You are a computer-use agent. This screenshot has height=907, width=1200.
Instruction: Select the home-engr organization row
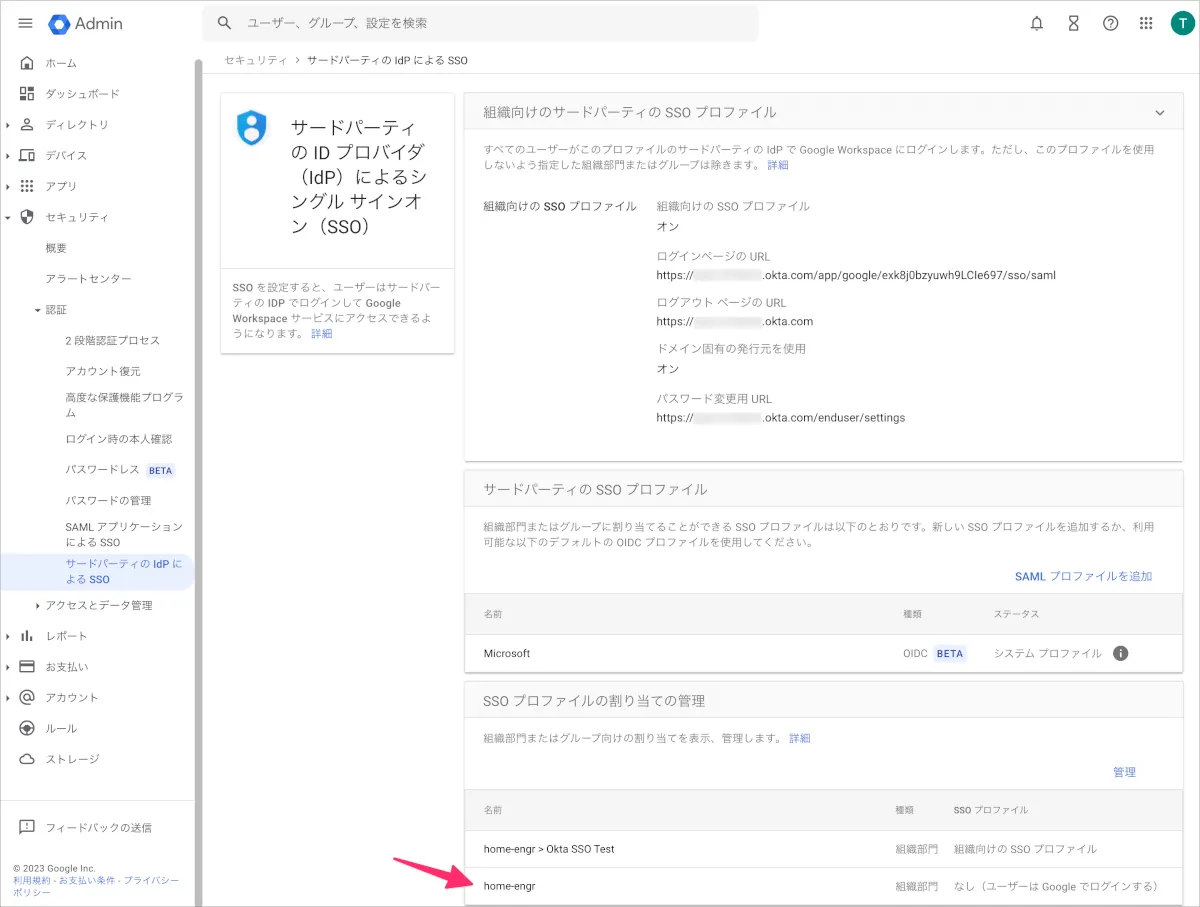tap(509, 886)
